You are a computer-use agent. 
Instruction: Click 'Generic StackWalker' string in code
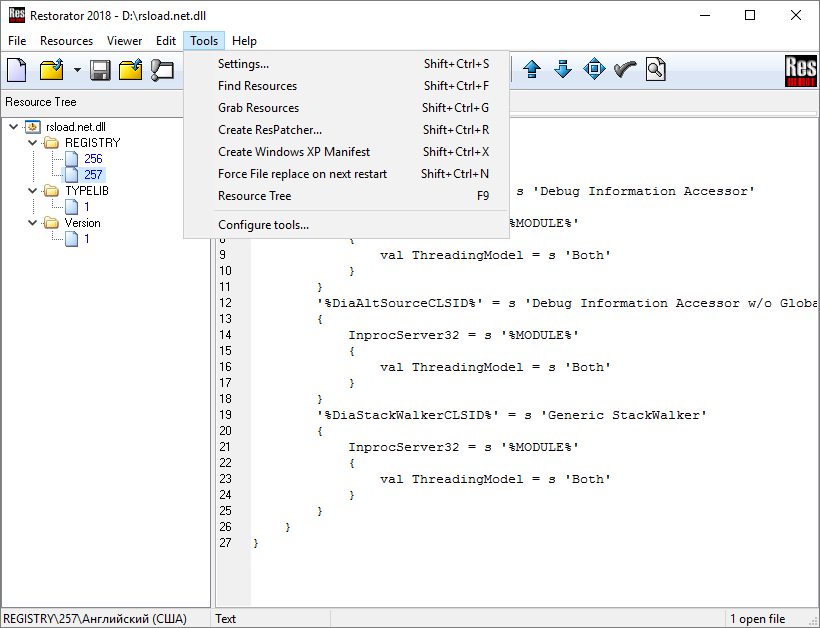pyautogui.click(x=624, y=415)
